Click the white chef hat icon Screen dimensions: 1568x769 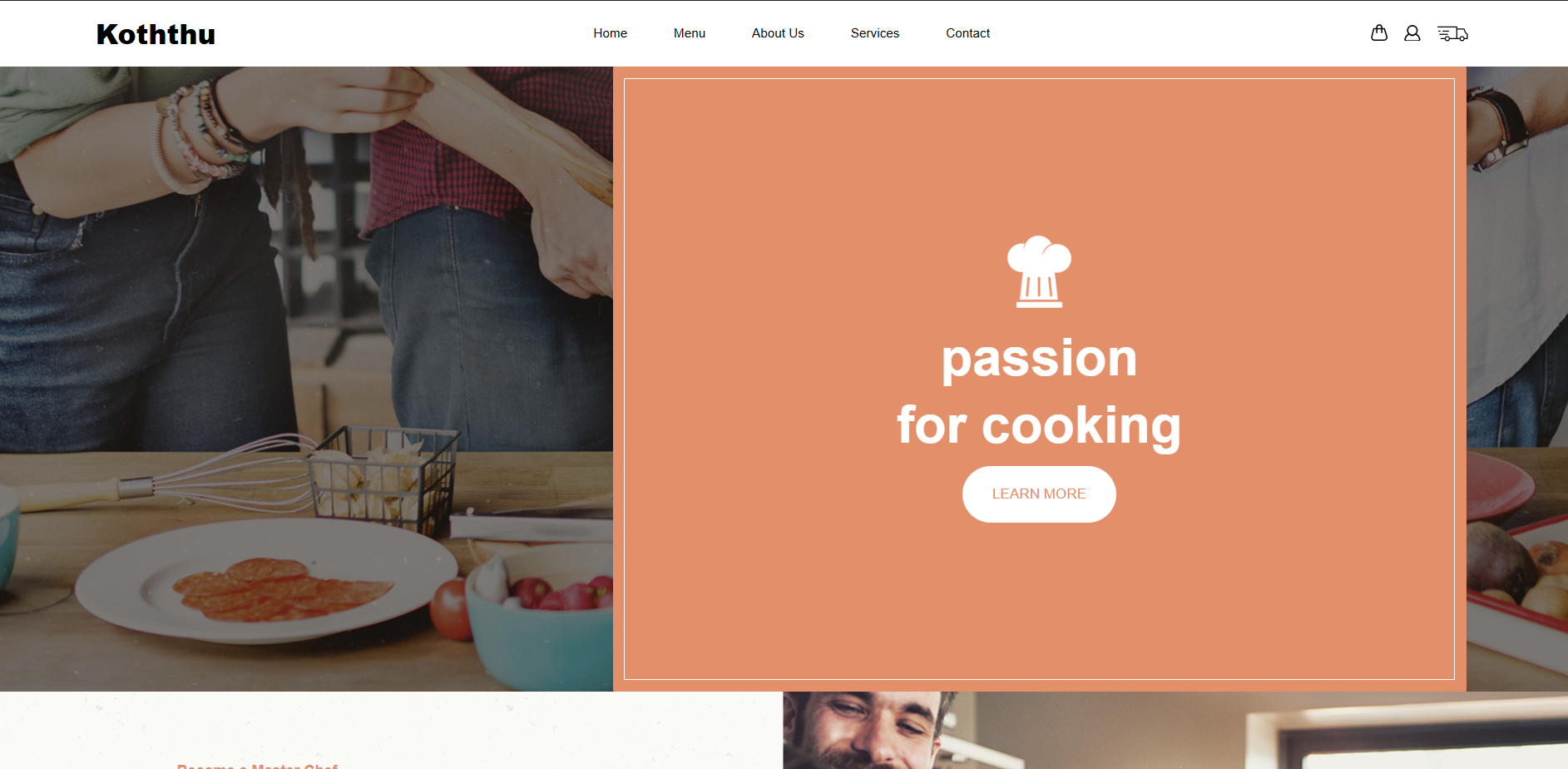click(1039, 272)
